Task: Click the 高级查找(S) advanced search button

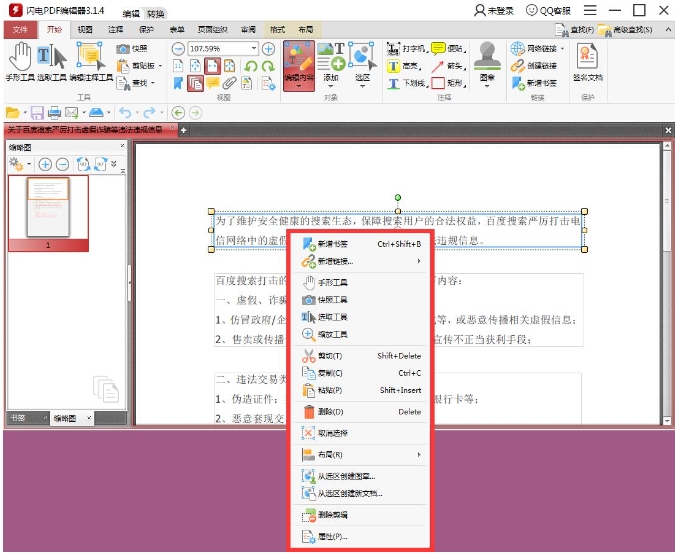Action: click(625, 30)
